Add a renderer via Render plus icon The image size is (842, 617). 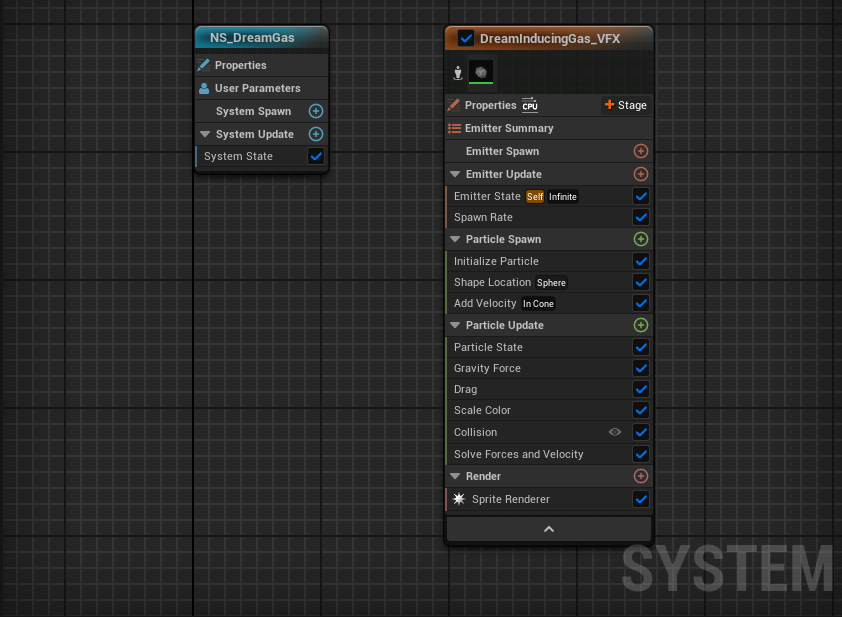click(641, 476)
